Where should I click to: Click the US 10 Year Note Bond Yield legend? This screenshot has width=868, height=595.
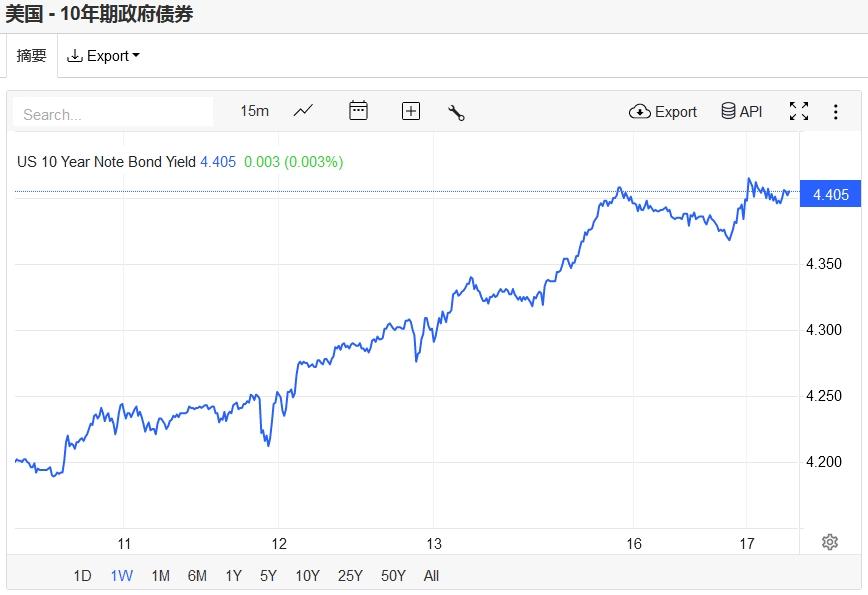pyautogui.click(x=106, y=162)
